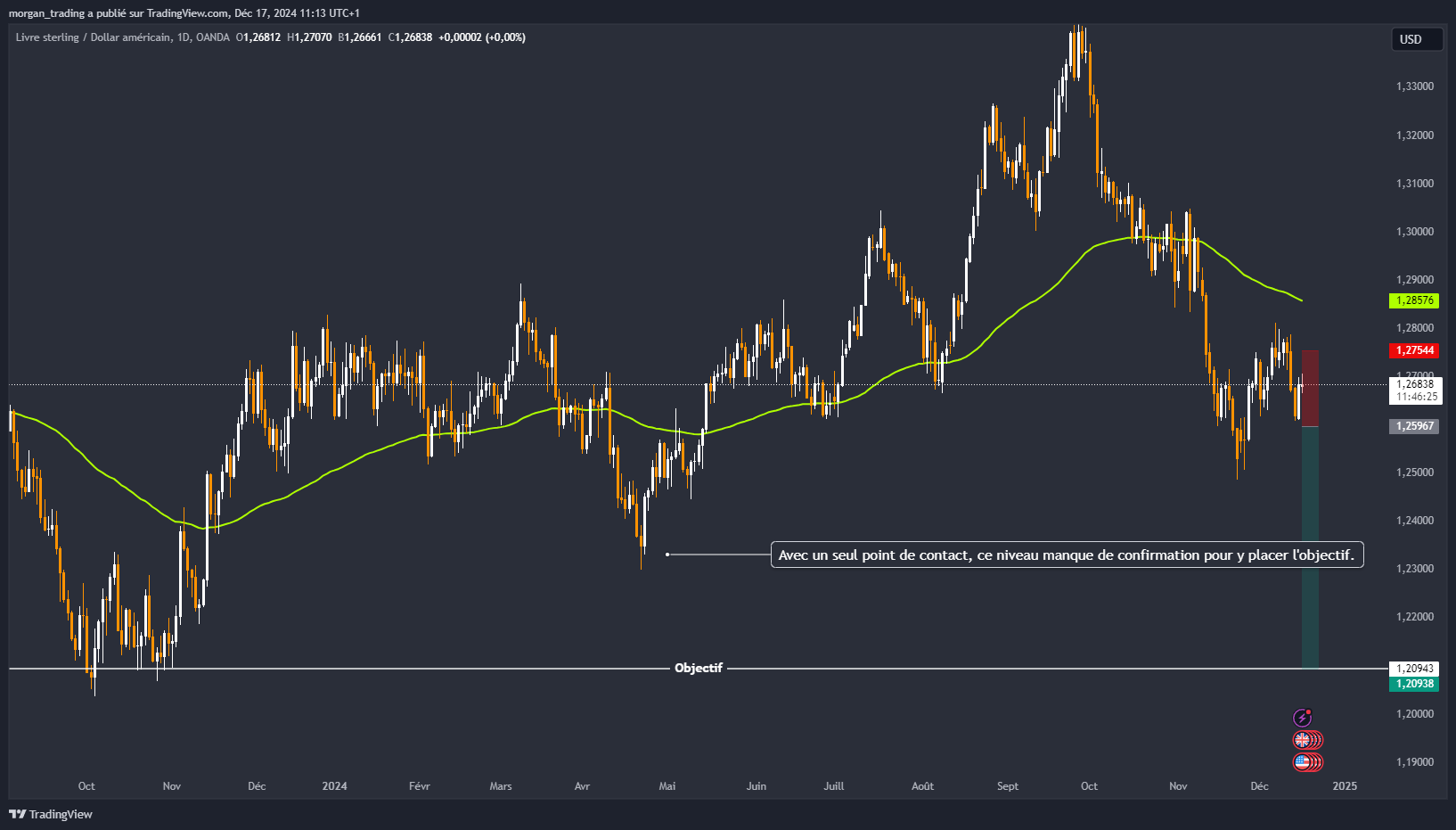This screenshot has height=830, width=1456.
Task: Click the TradingView logo at the bottom
Action: tap(51, 814)
